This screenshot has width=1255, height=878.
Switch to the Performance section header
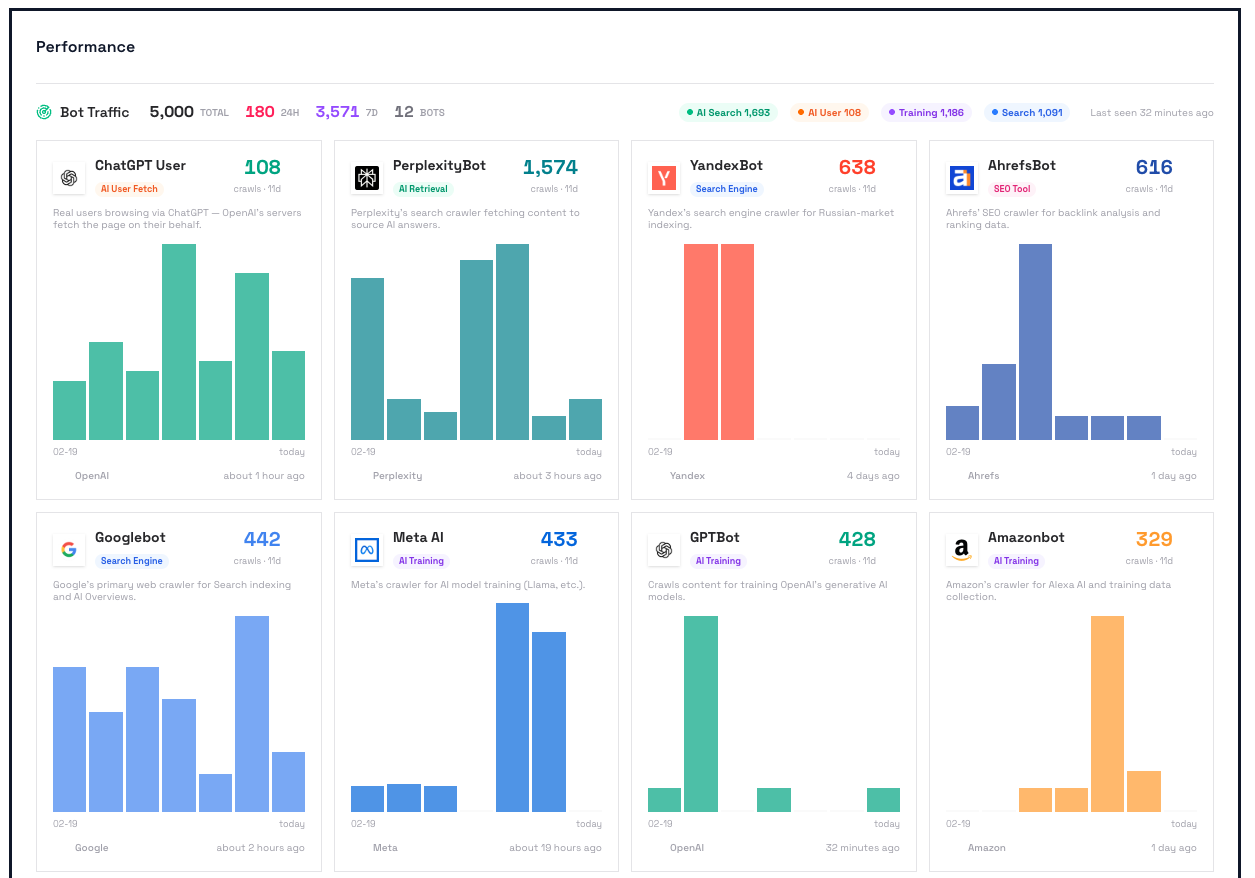(85, 46)
